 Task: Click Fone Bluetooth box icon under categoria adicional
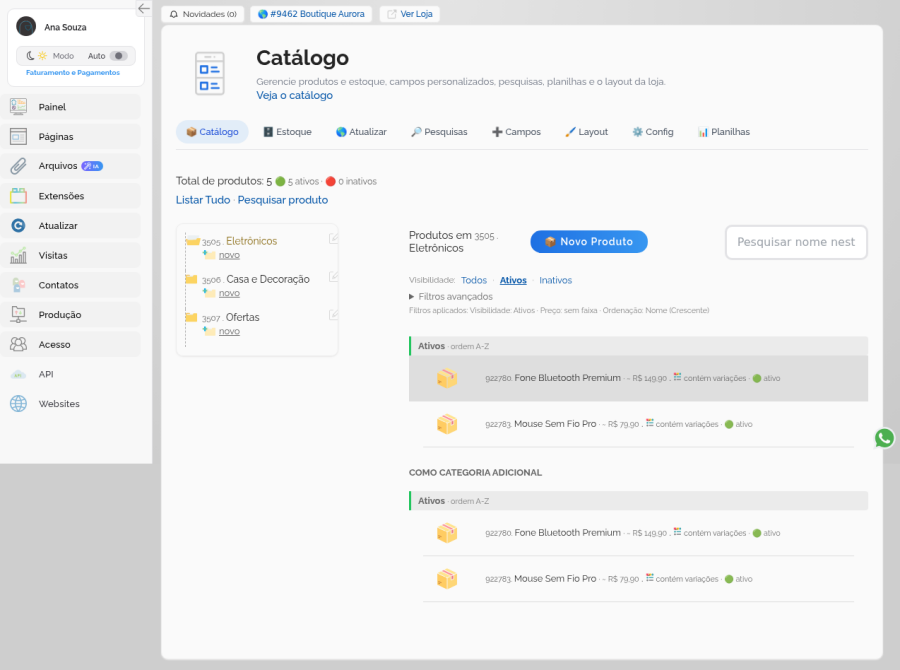[x=447, y=533]
